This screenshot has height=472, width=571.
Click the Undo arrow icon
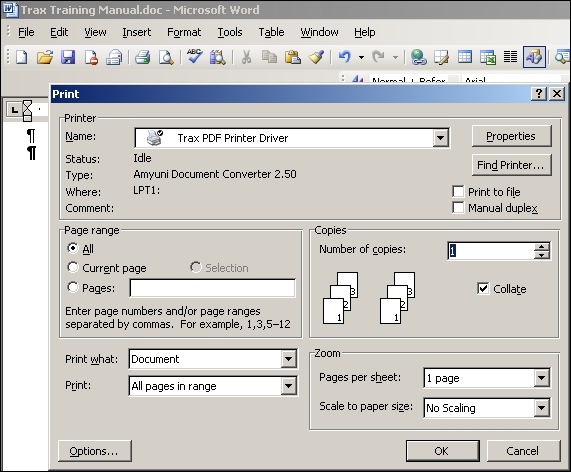point(344,57)
